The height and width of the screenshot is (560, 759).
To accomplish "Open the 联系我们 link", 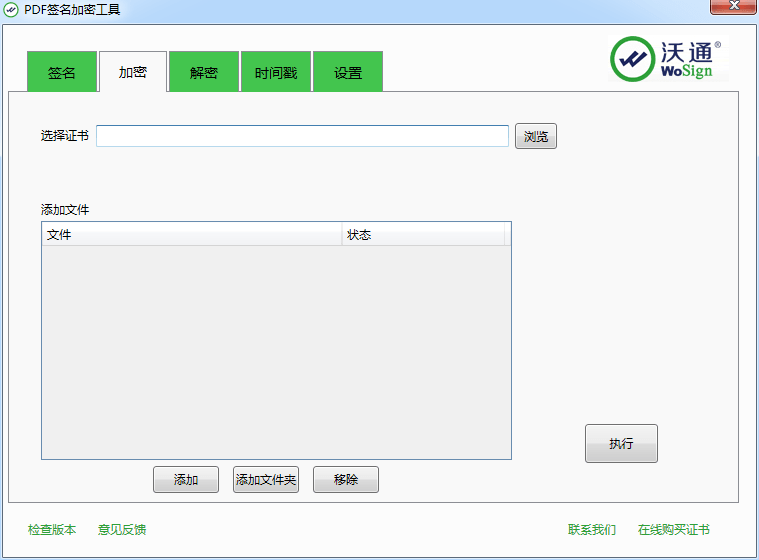I will (592, 530).
